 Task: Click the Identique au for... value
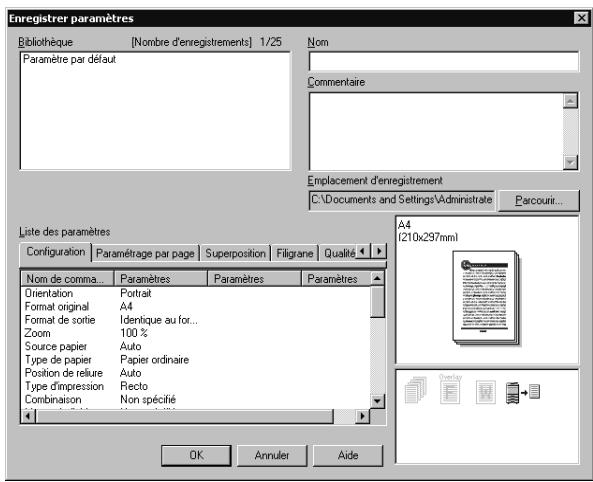158,320
